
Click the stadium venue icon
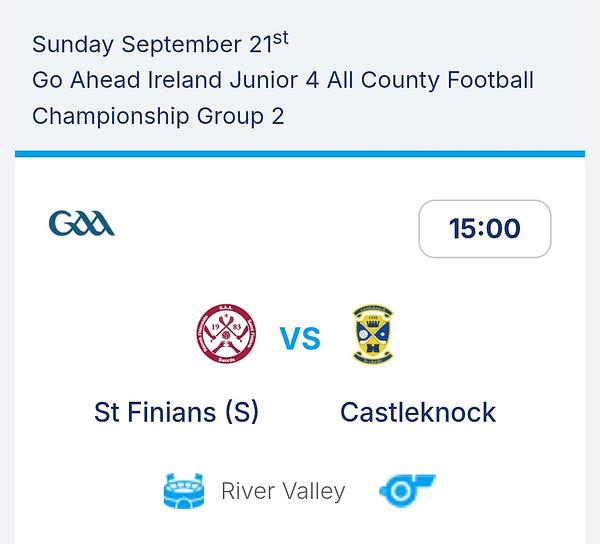[184, 491]
